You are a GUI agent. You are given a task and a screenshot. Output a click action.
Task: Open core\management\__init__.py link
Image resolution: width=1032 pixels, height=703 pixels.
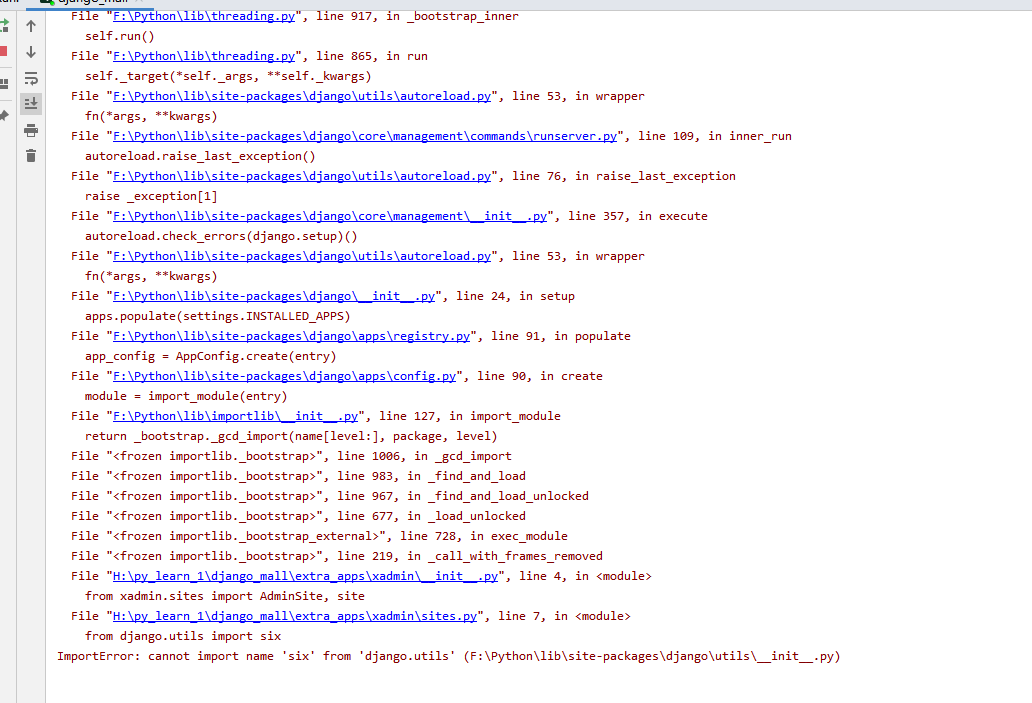click(x=330, y=216)
